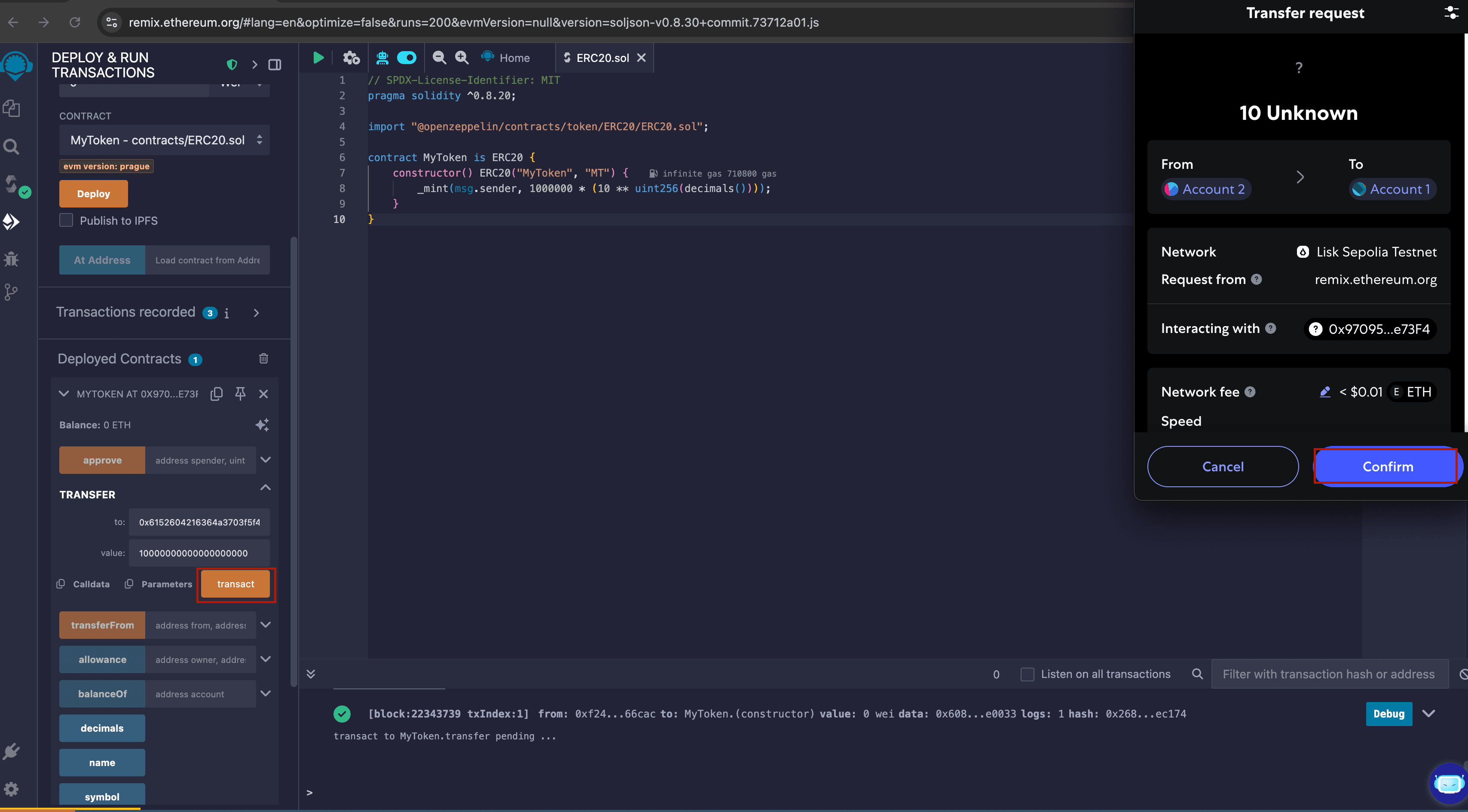Call the name function

point(102,763)
